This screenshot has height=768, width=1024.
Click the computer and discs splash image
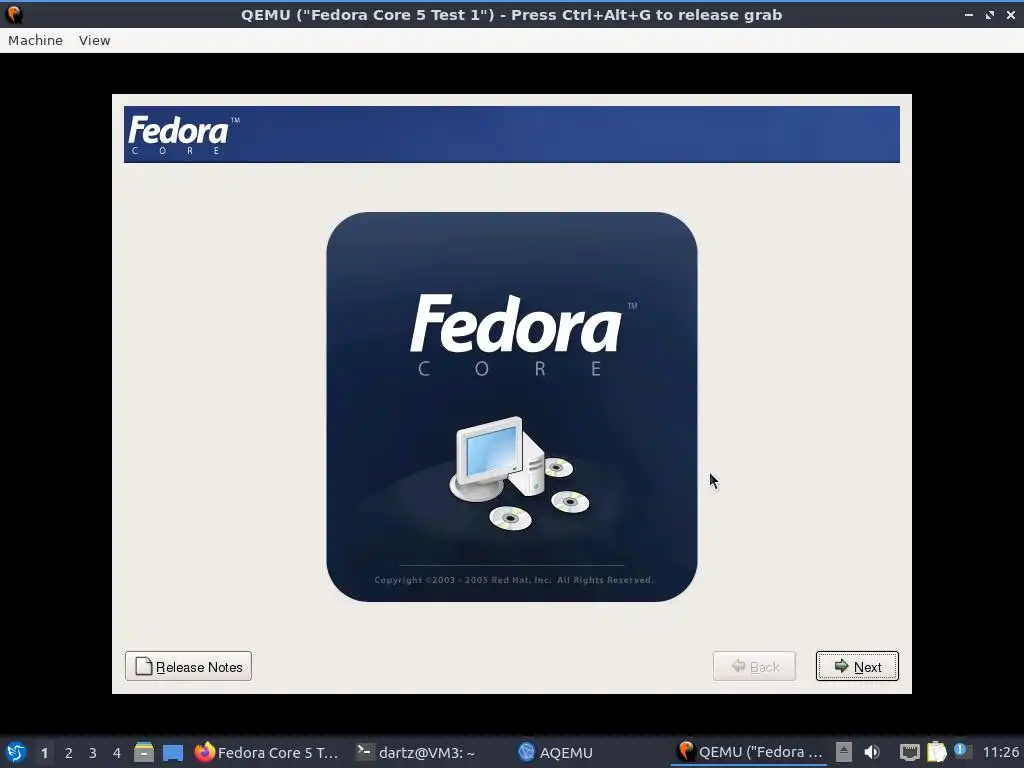512,406
